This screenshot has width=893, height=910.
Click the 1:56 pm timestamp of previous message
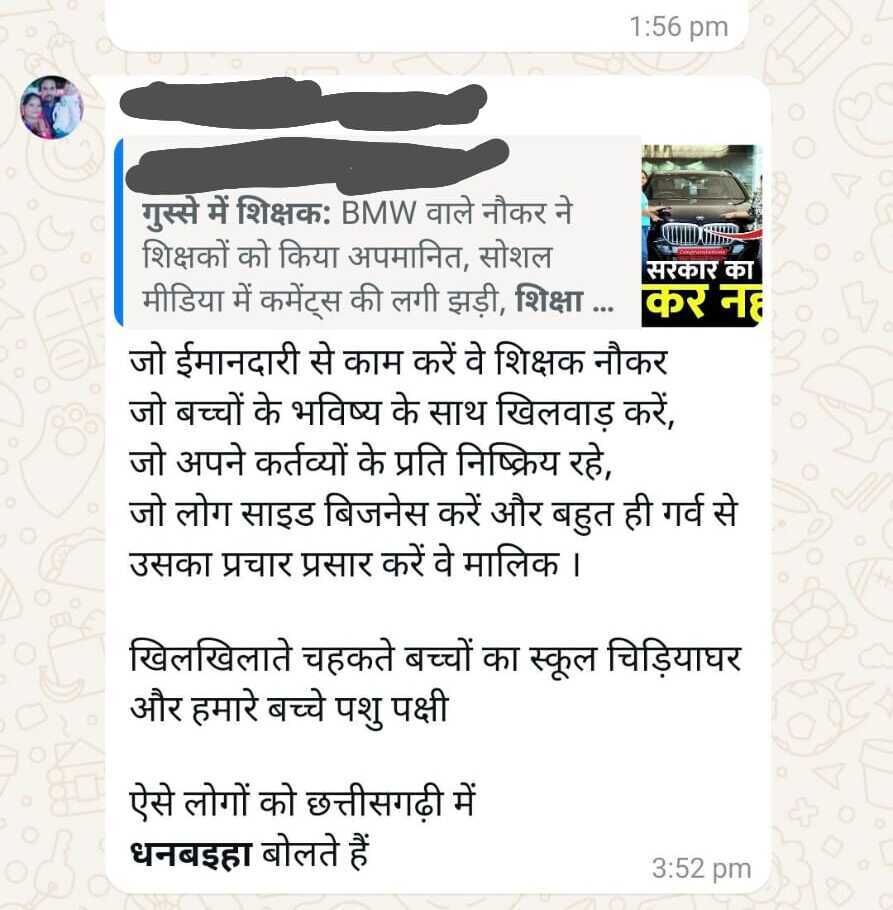(x=678, y=27)
